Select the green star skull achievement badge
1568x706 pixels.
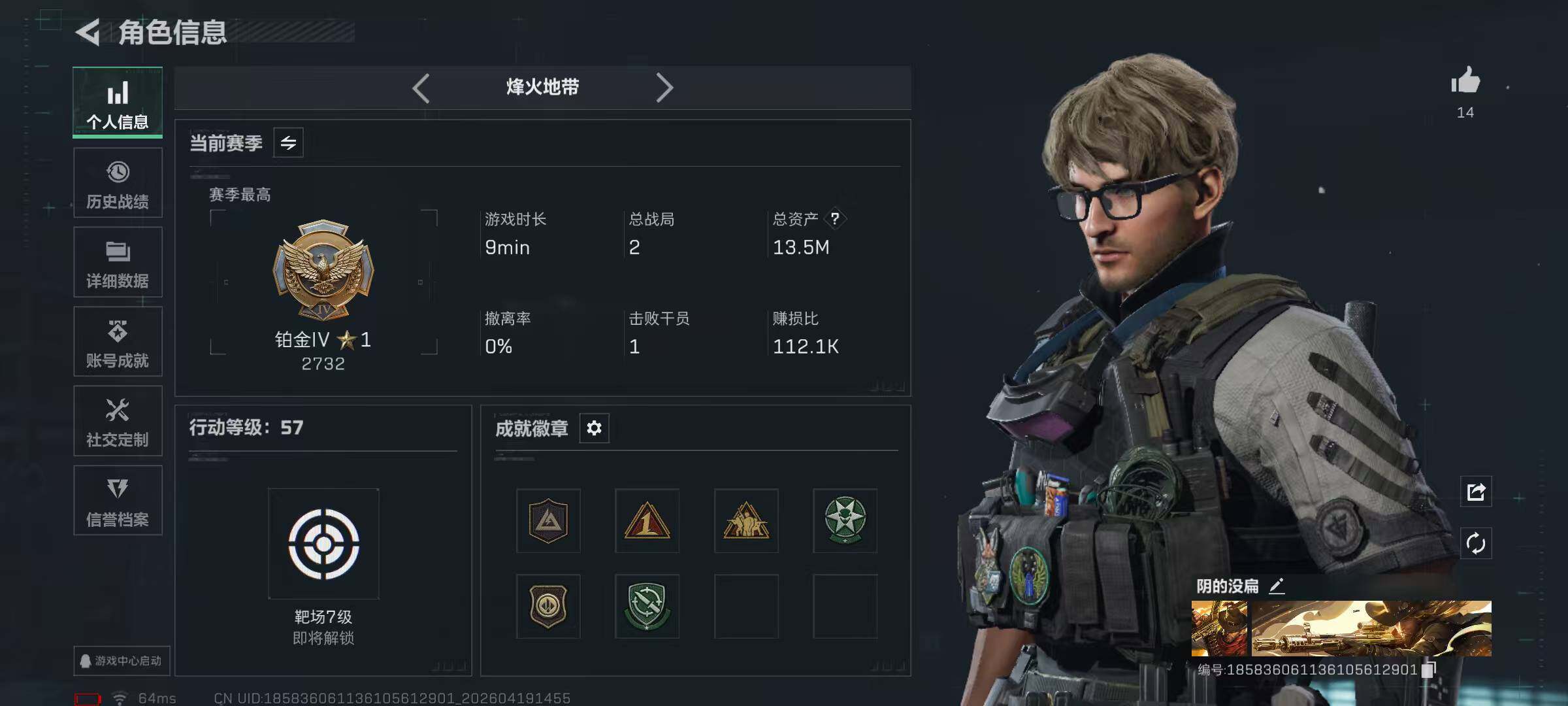[845, 520]
